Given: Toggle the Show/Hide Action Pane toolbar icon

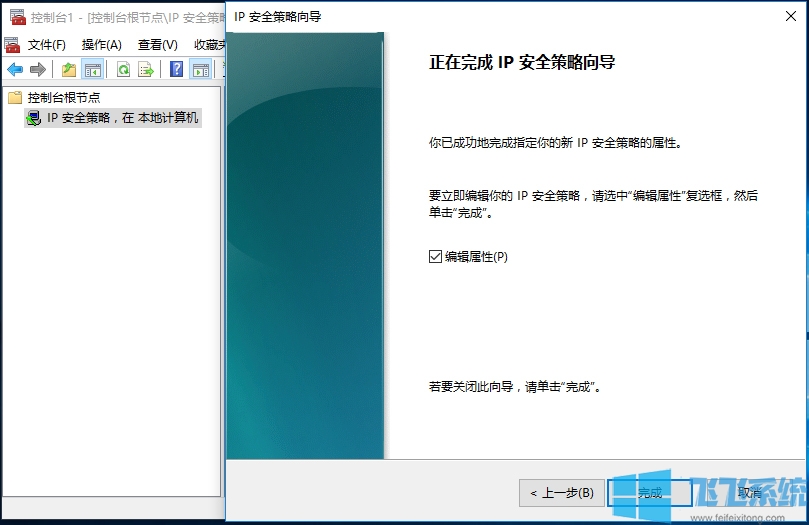Looking at the screenshot, I should point(201,69).
